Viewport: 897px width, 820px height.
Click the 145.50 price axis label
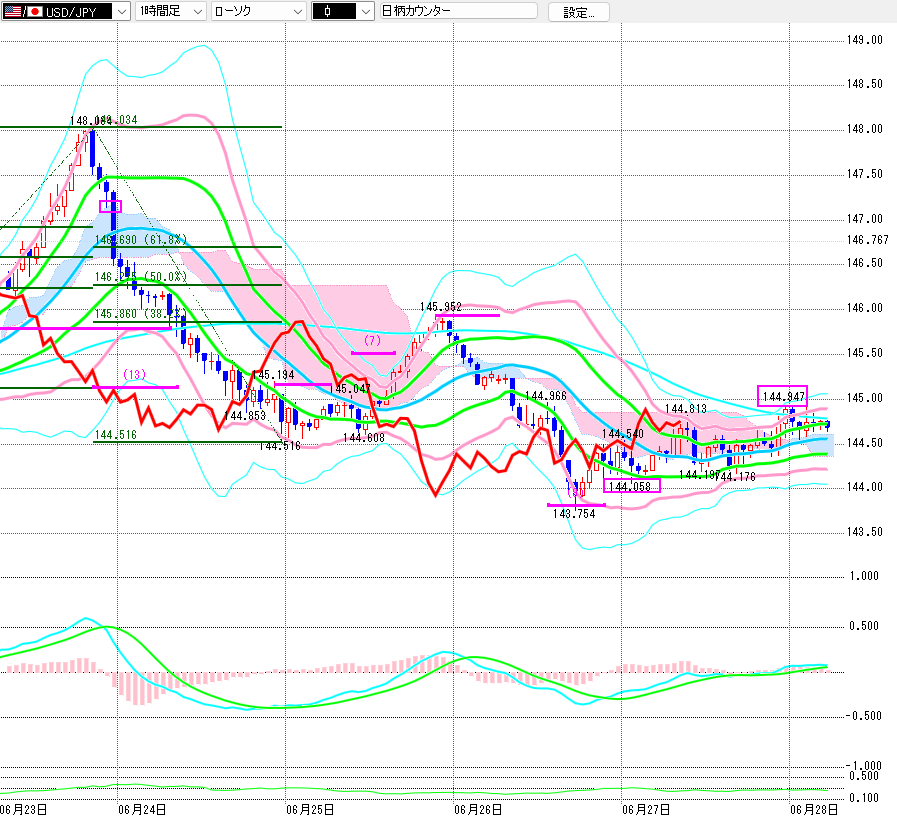pos(865,353)
